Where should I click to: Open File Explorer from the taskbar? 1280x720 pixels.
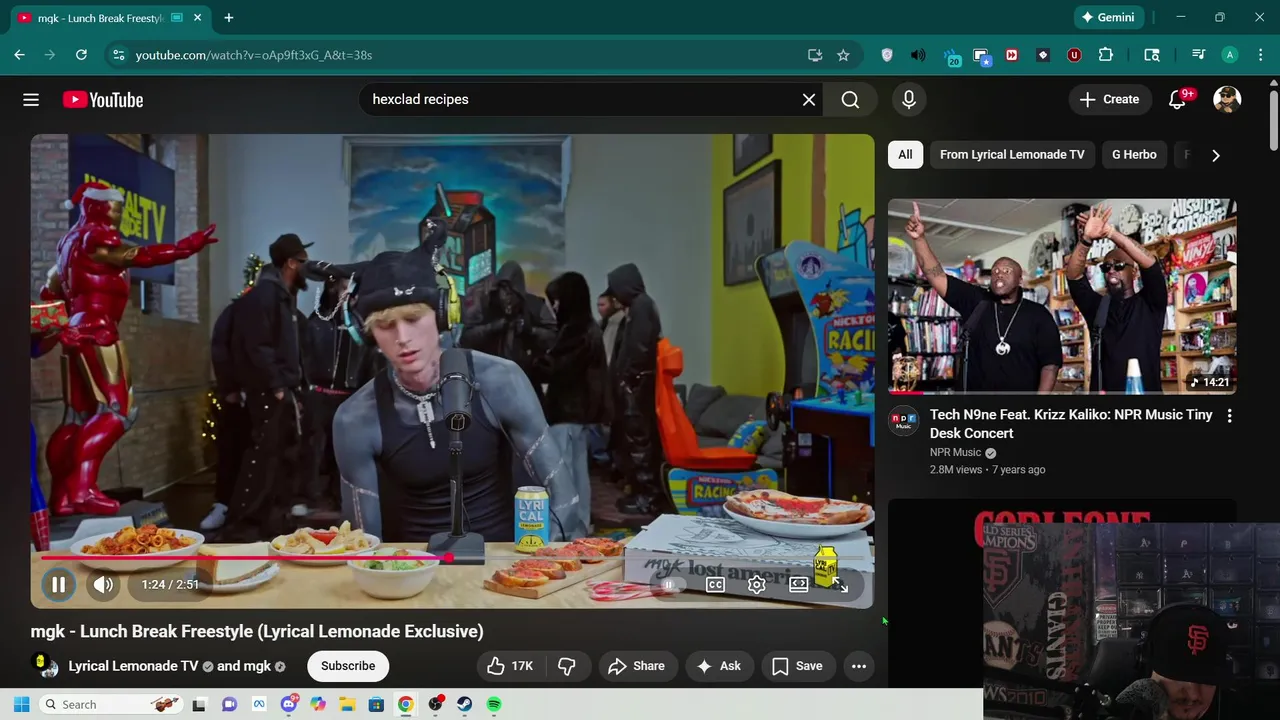(347, 705)
